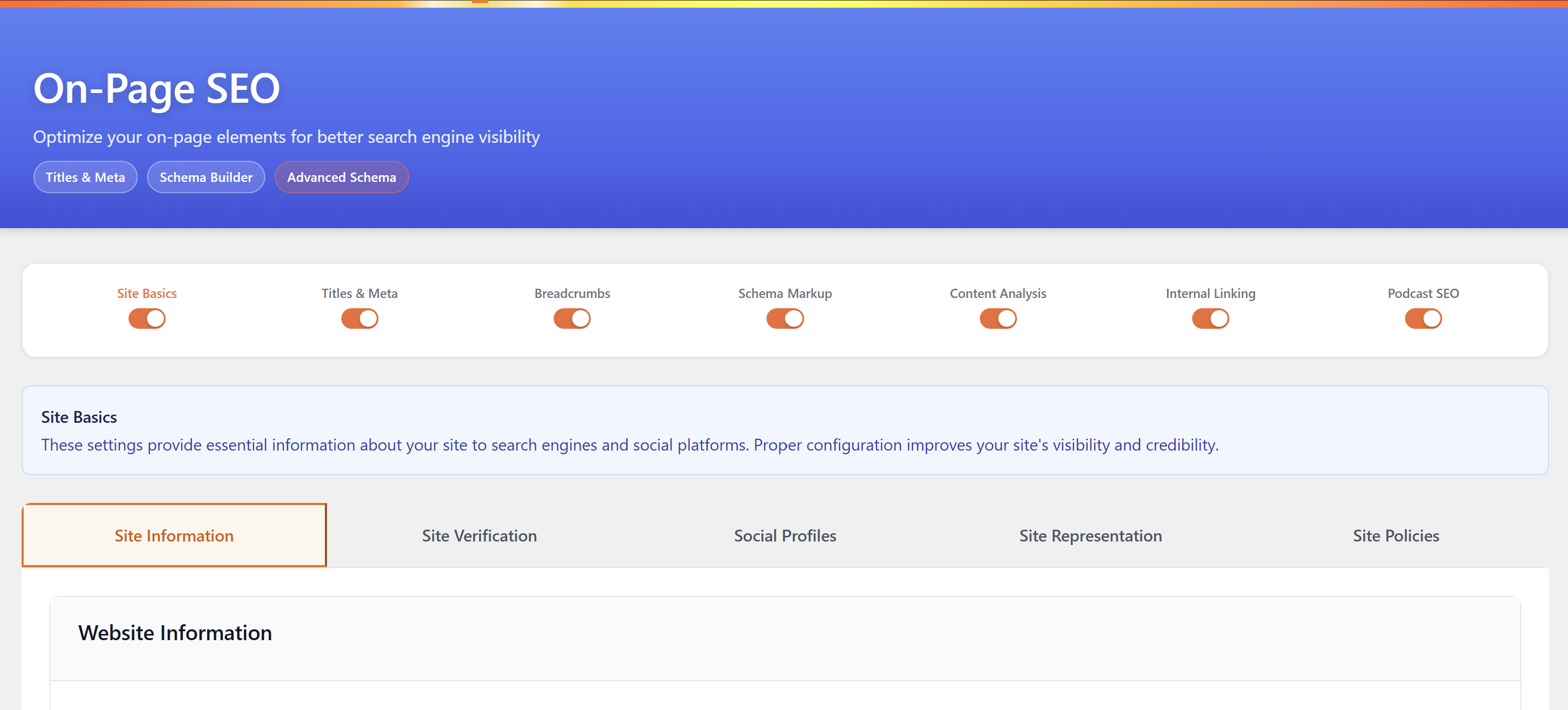Select the Site Information tab
Screen dimensions: 1568x710
coord(174,536)
